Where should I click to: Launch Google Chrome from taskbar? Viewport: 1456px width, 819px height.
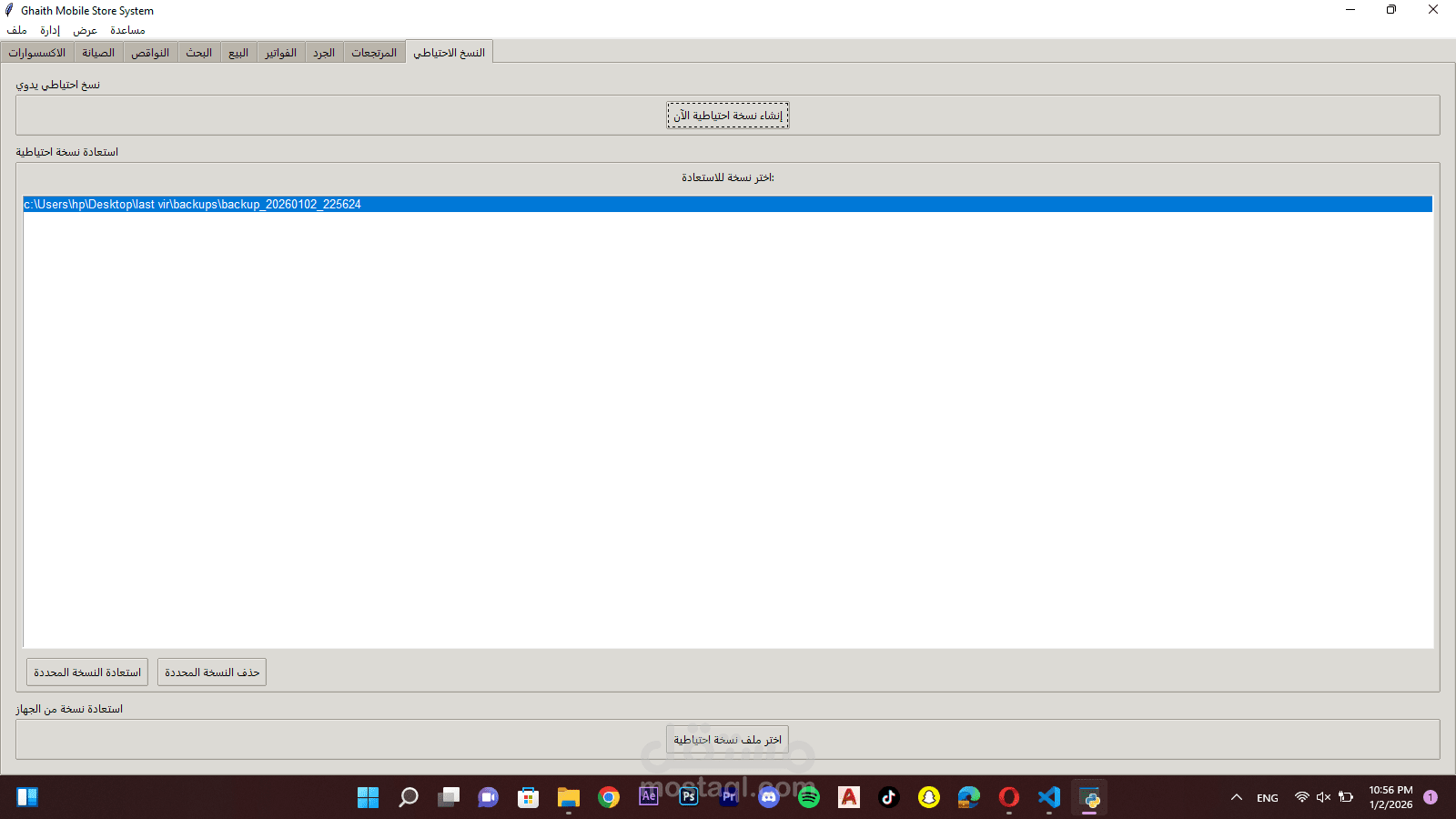[x=609, y=798]
